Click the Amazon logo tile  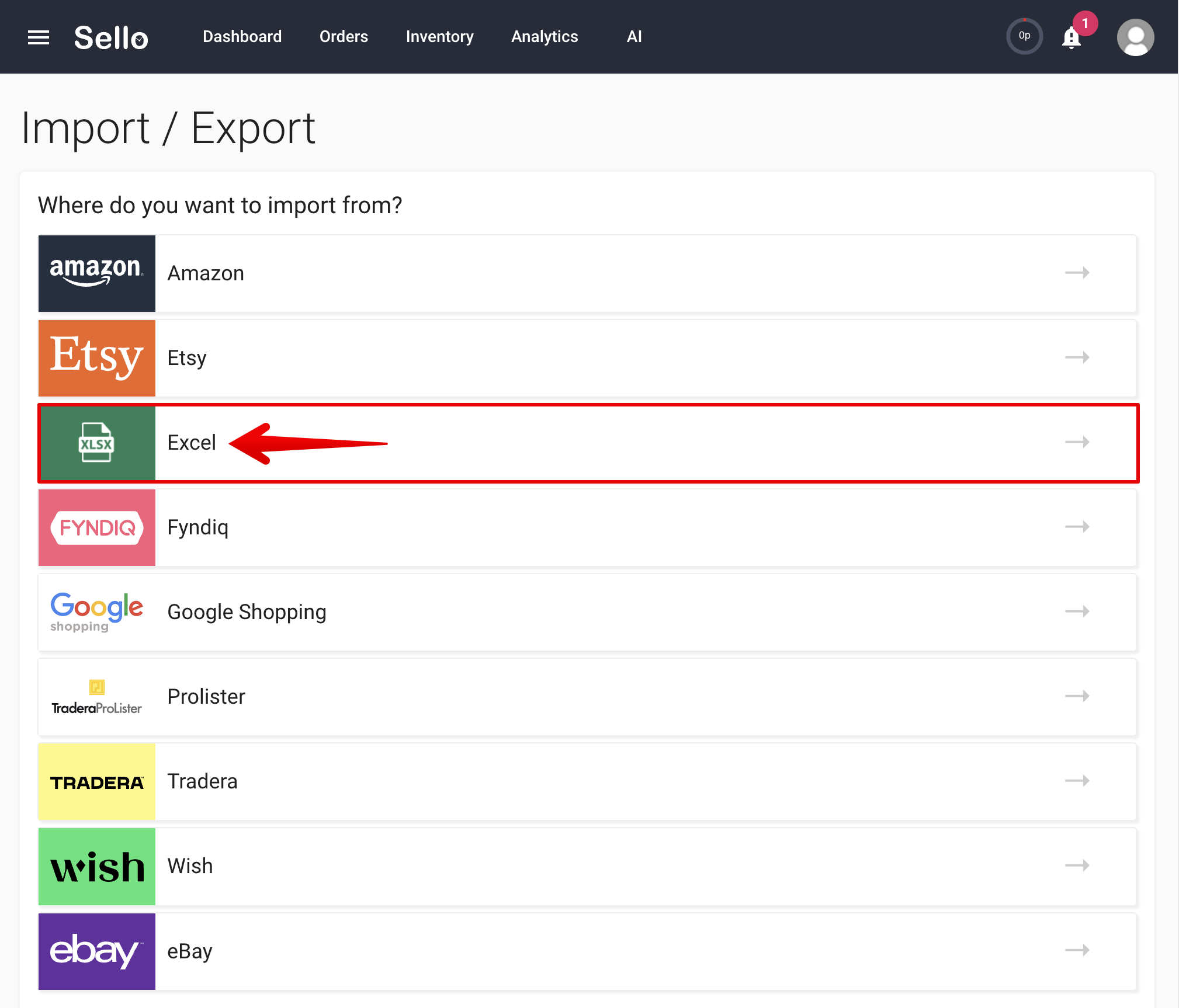pyautogui.click(x=97, y=273)
